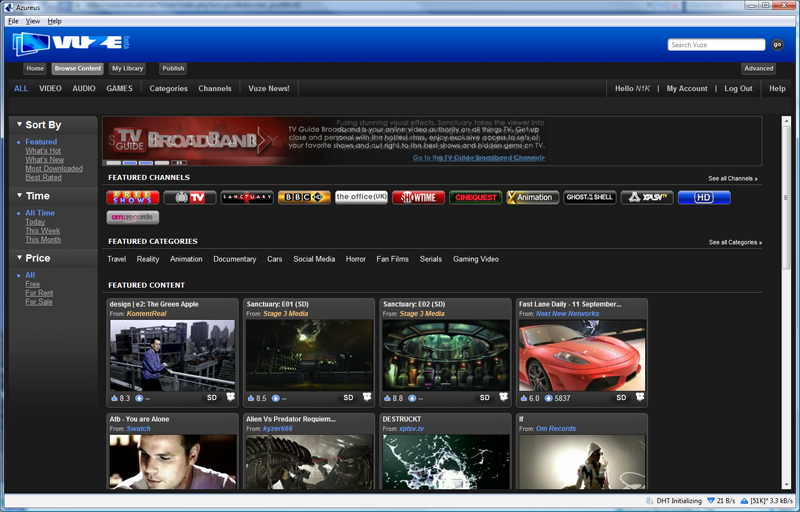This screenshot has height=512, width=800.
Task: Open Vuze News! link
Action: point(269,88)
